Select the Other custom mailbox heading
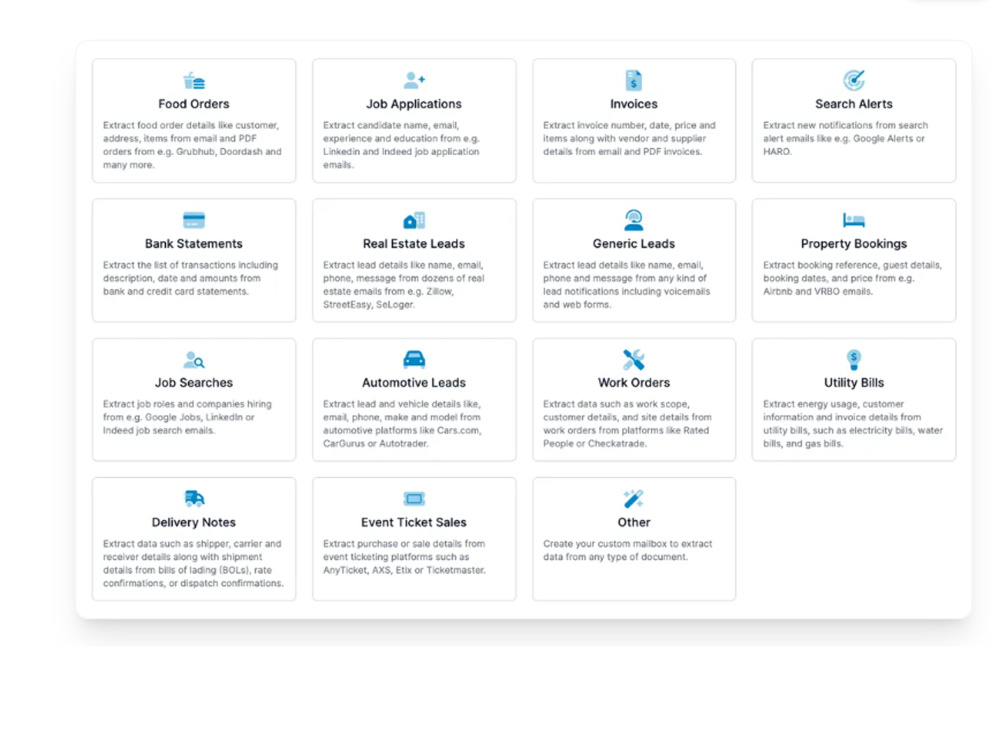 click(633, 522)
